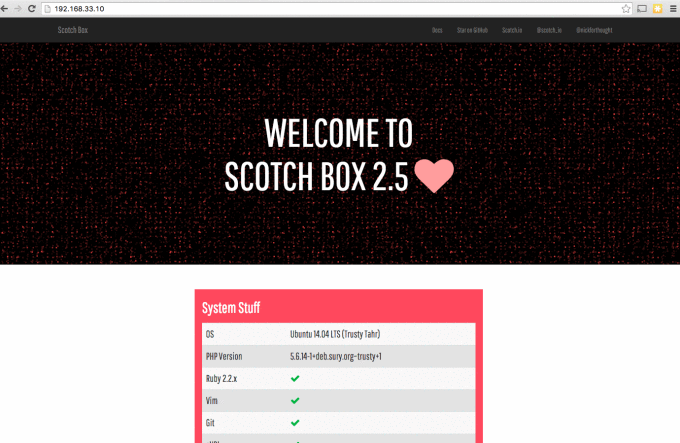Bookmark this page with the star icon

point(626,9)
